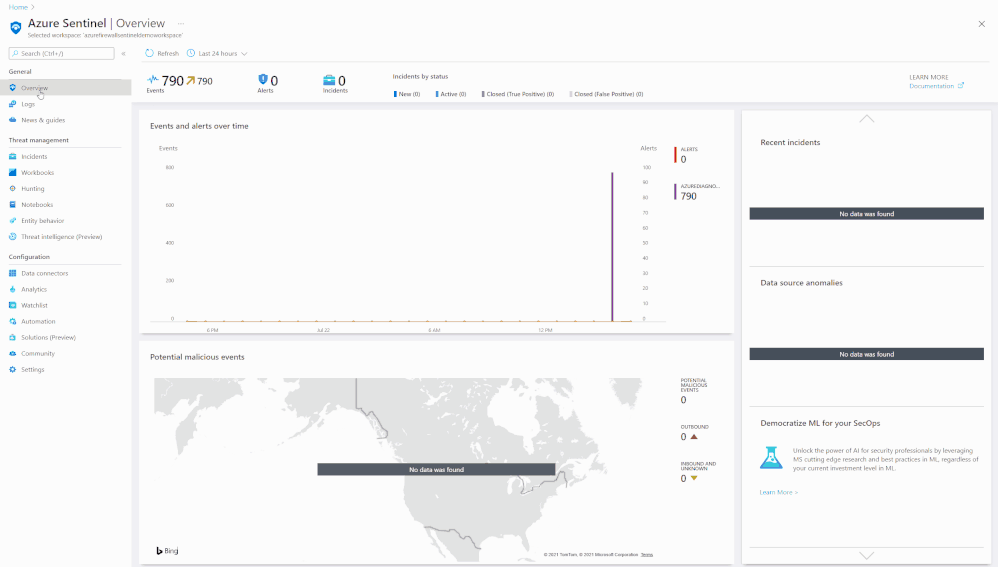This screenshot has height=567, width=998.
Task: Click Inbound and Unknown 0 indicator
Action: pyautogui.click(x=698, y=472)
